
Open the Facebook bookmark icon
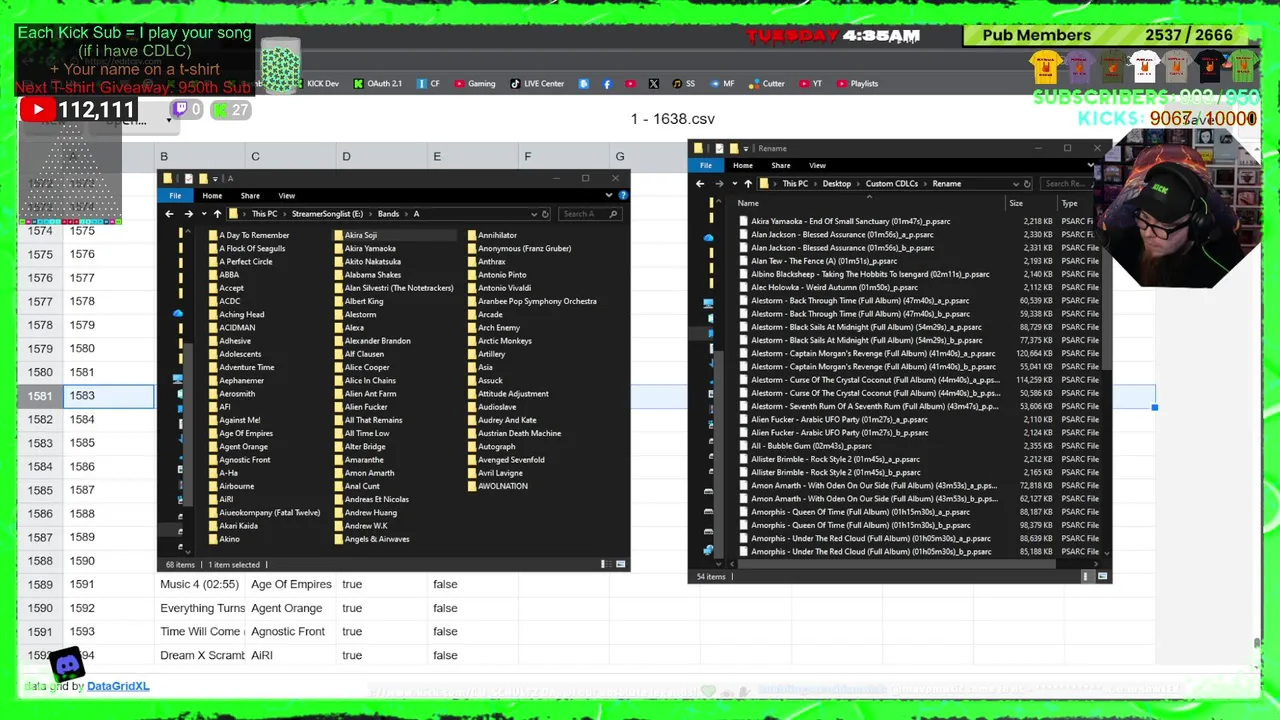(x=607, y=84)
